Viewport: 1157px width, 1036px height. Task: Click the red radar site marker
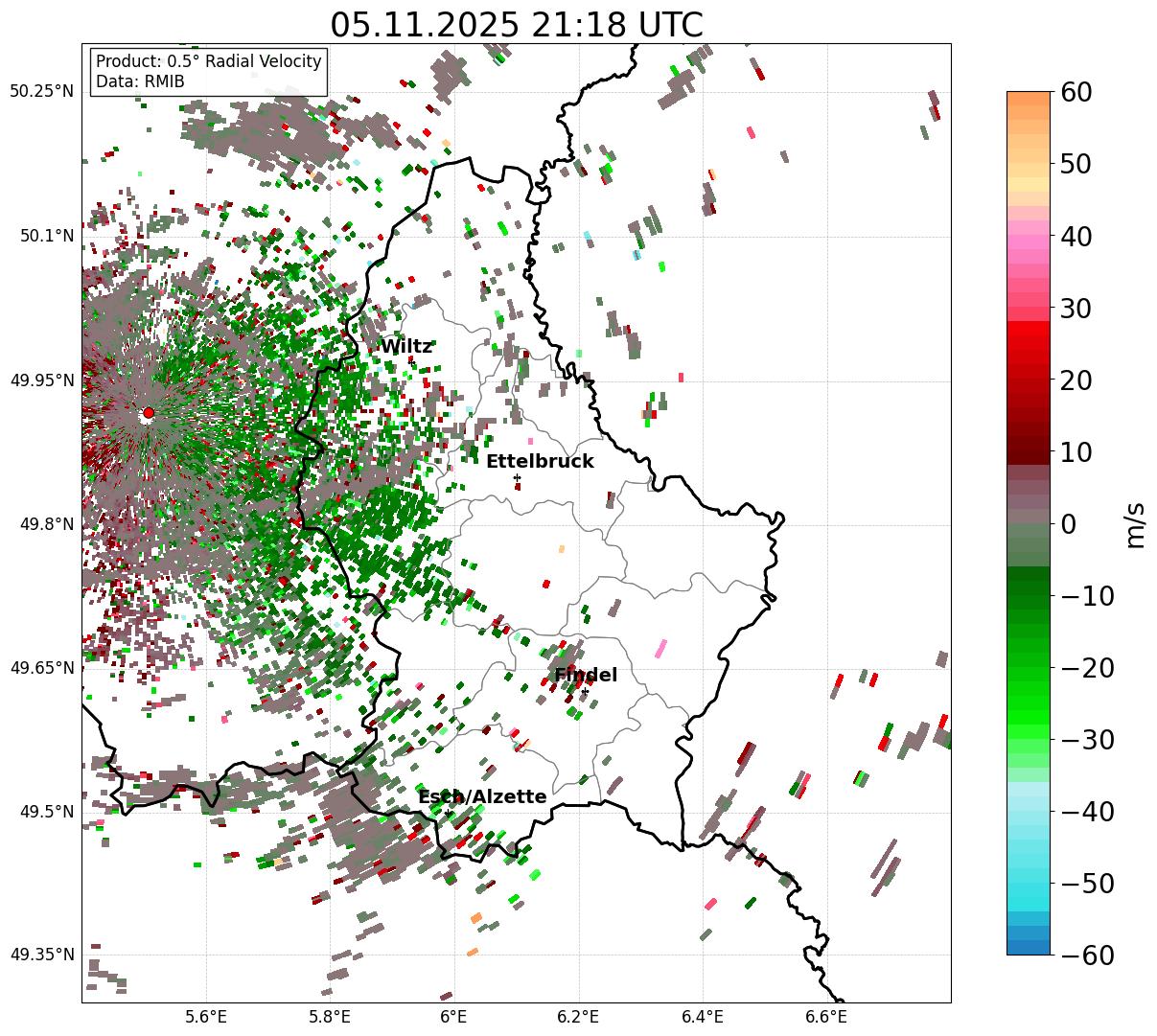click(148, 413)
